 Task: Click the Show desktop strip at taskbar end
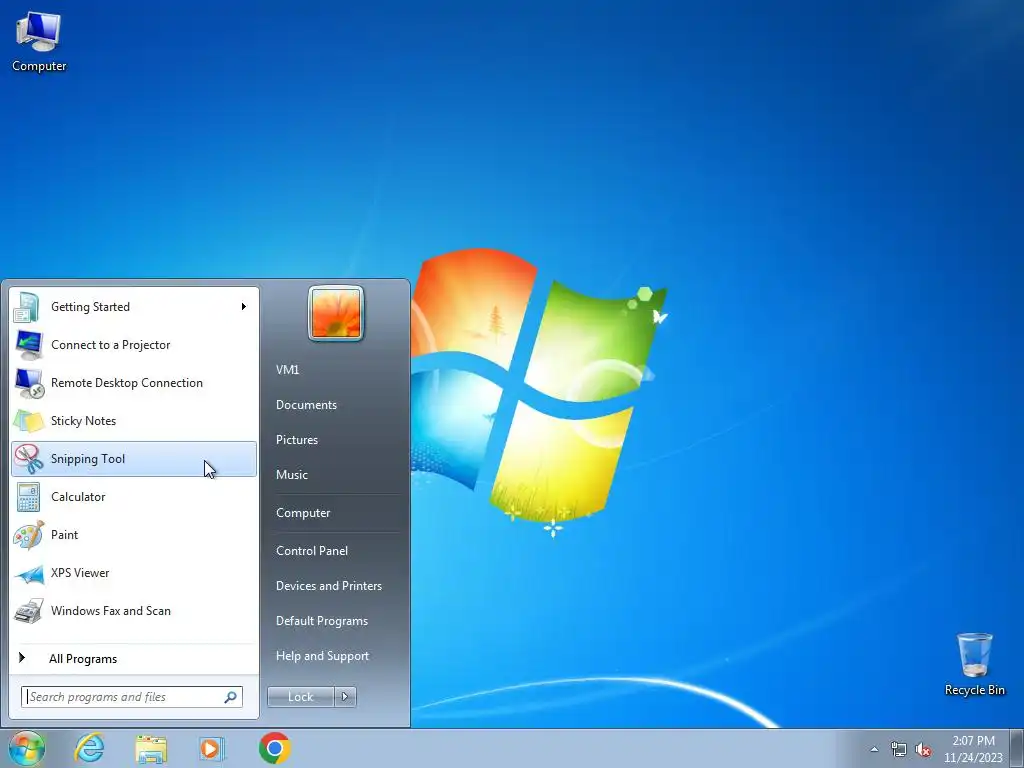point(1017,748)
